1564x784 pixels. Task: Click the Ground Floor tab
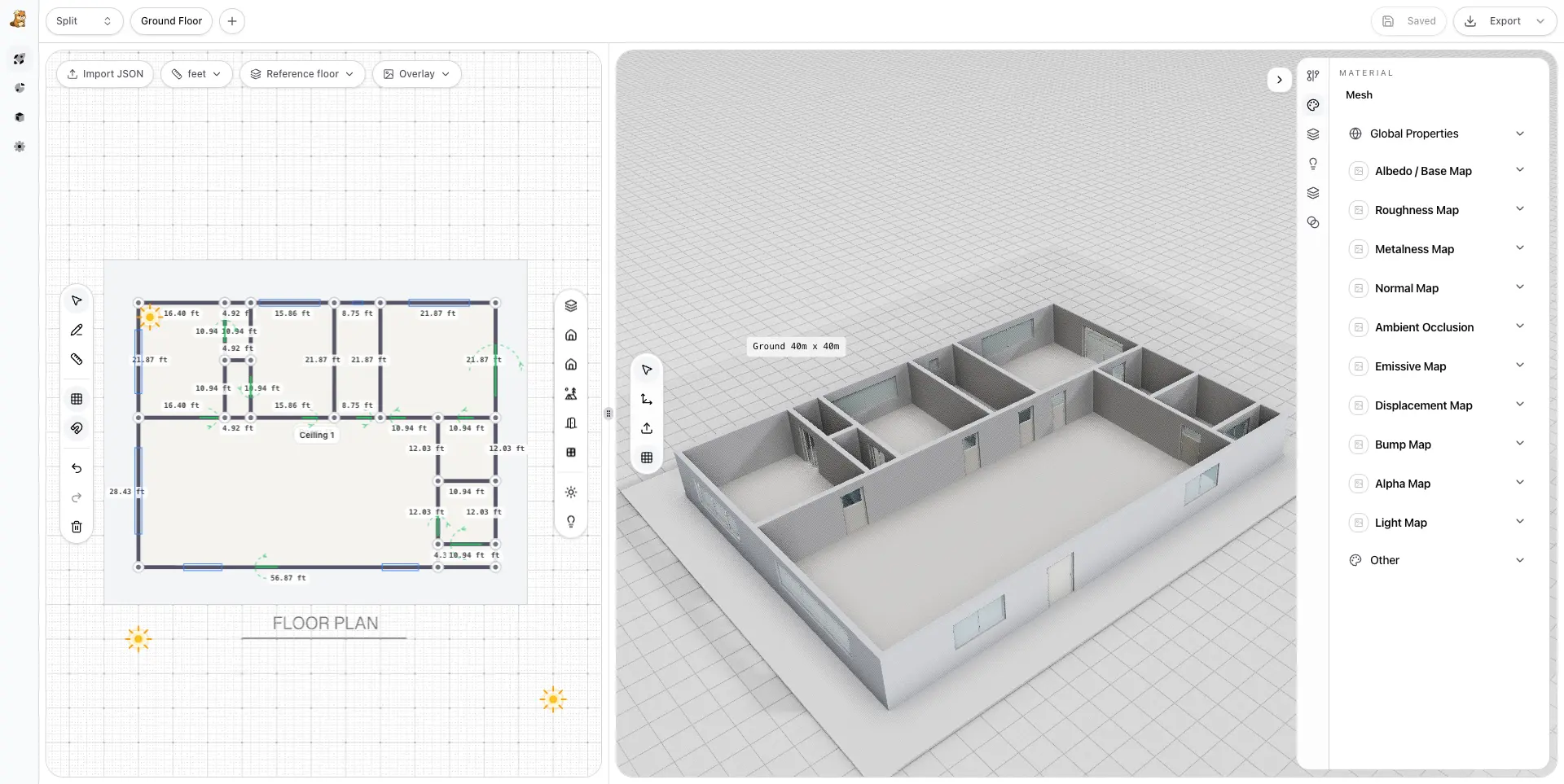click(171, 21)
